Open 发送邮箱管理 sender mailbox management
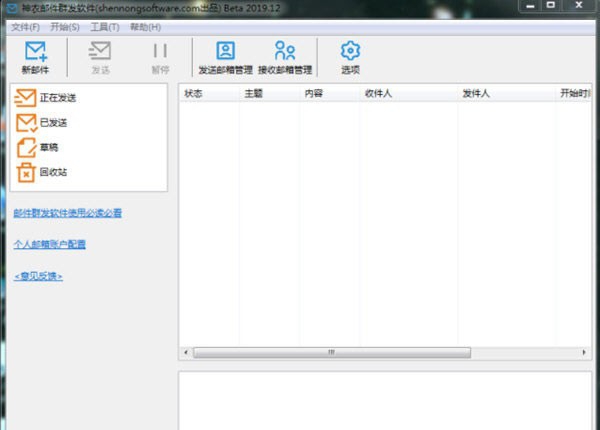This screenshot has height=430, width=600. tap(225, 57)
